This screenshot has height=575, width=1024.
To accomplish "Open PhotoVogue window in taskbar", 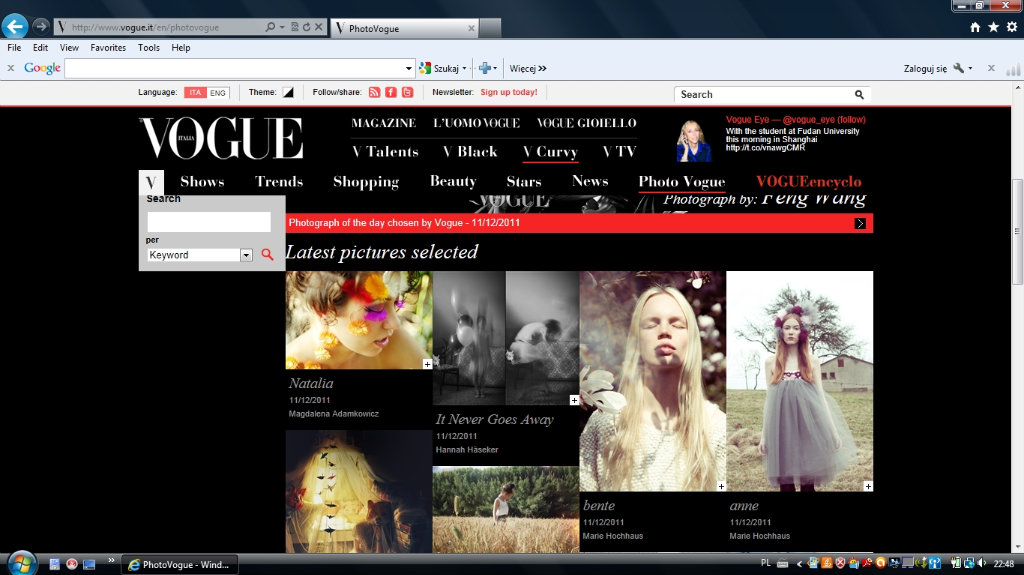I will pyautogui.click(x=181, y=565).
